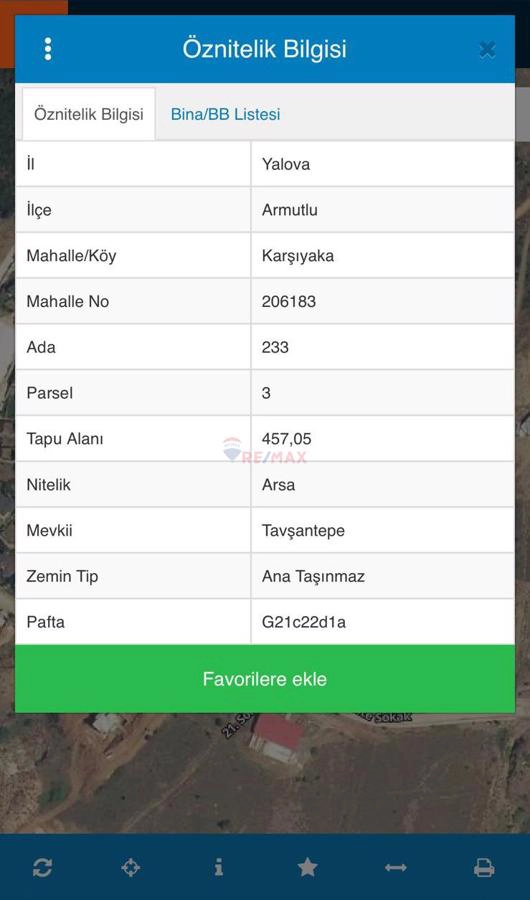
Task: Open the info icon in toolbar
Action: tap(219, 867)
